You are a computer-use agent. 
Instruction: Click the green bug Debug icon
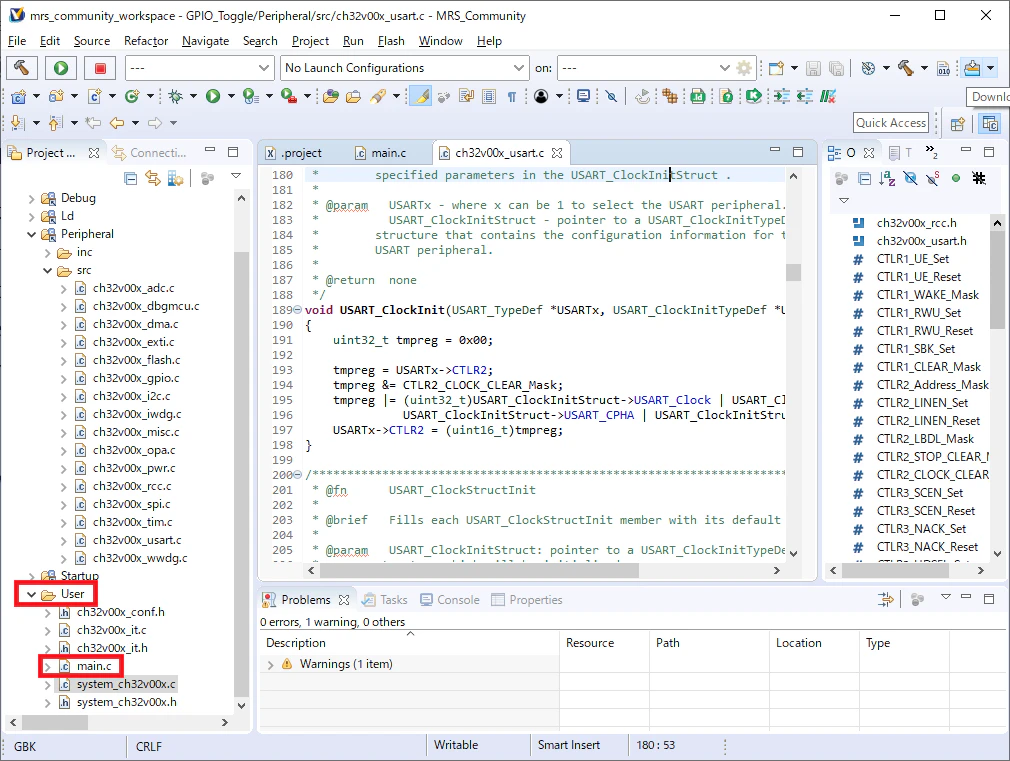tap(175, 97)
